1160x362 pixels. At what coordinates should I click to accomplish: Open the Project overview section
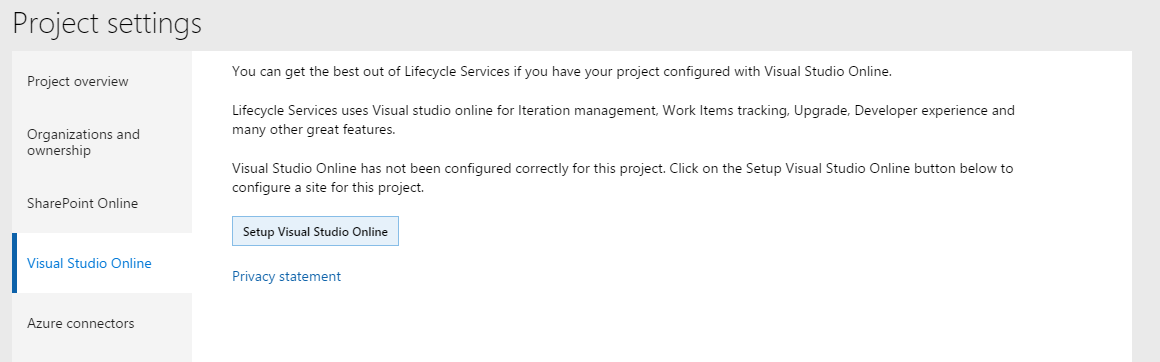pyautogui.click(x=102, y=81)
